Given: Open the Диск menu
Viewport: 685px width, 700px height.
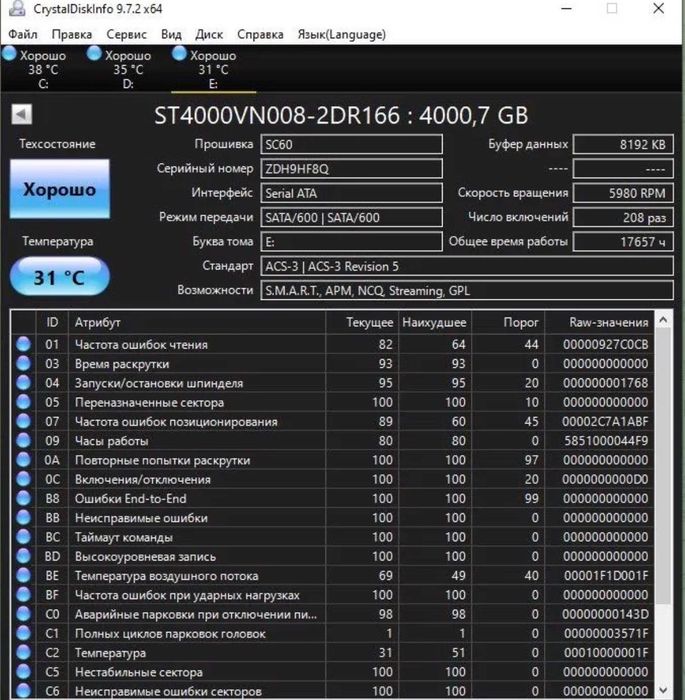Looking at the screenshot, I should (209, 34).
